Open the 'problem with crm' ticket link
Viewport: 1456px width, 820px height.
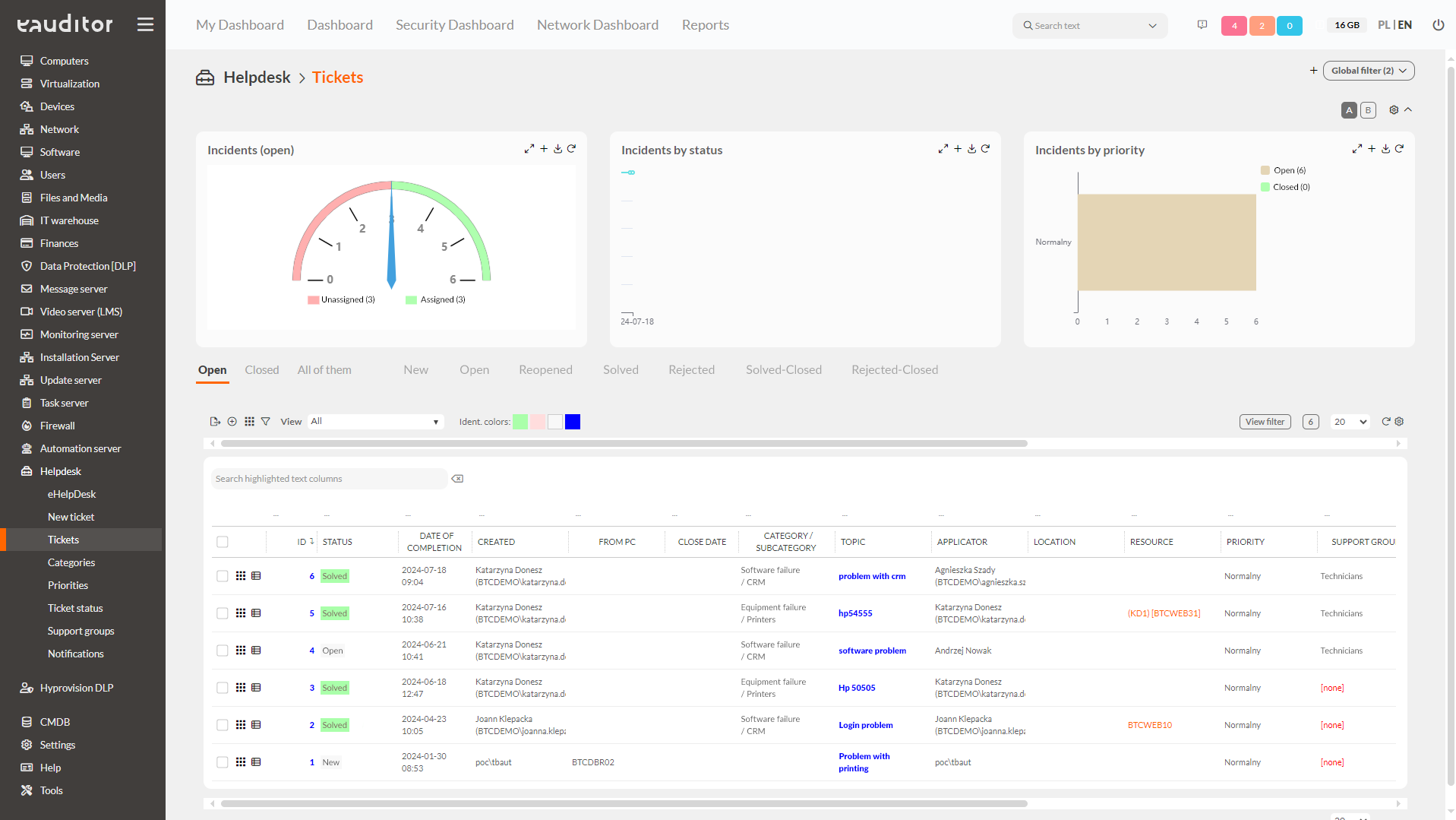[871, 576]
